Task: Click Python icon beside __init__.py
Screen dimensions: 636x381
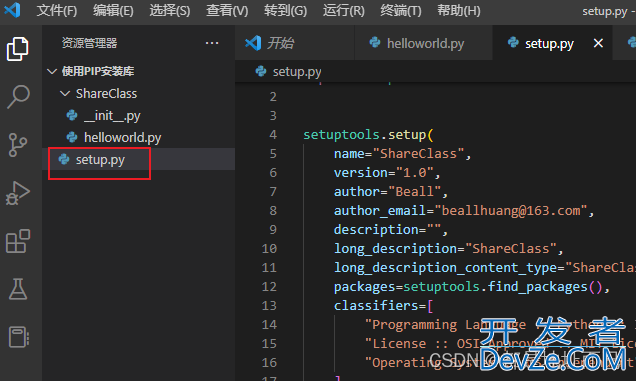Action: click(x=72, y=116)
